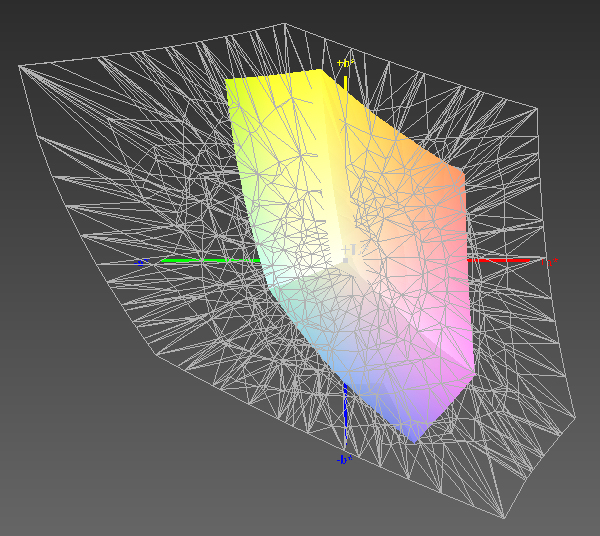Click the +L label at gamut center

coord(349,250)
